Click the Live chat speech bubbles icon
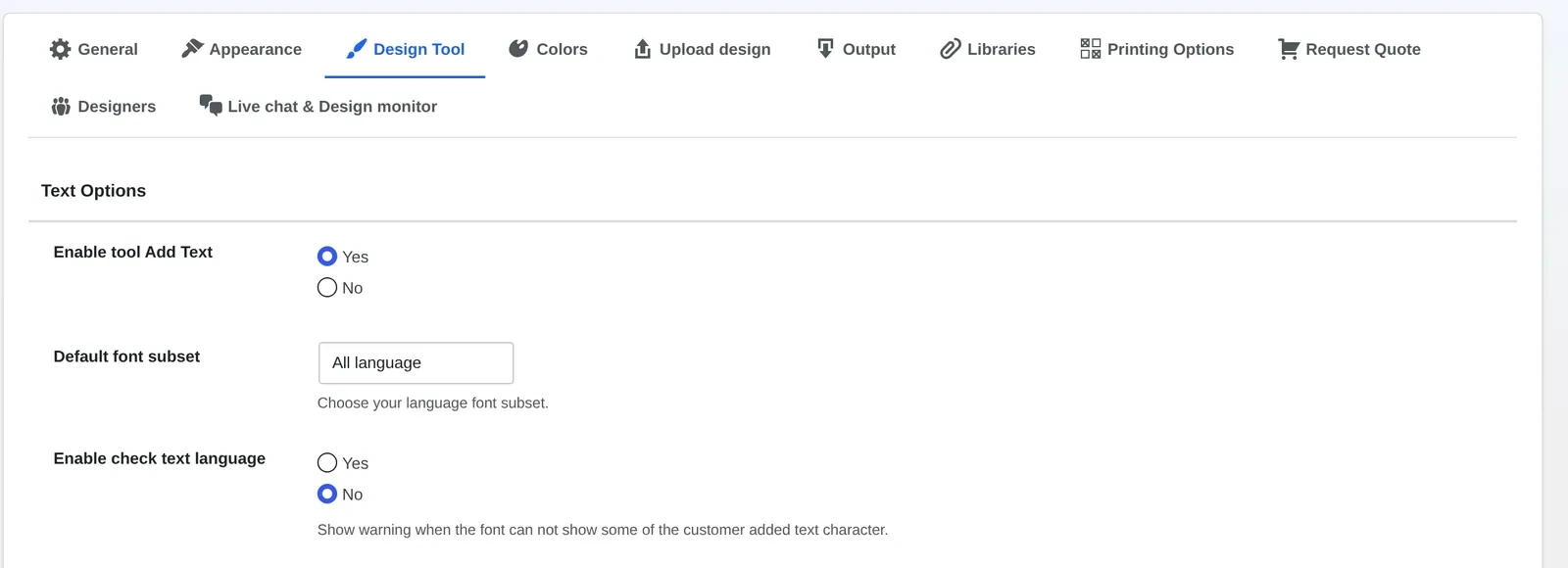The image size is (1568, 568). pos(211,105)
